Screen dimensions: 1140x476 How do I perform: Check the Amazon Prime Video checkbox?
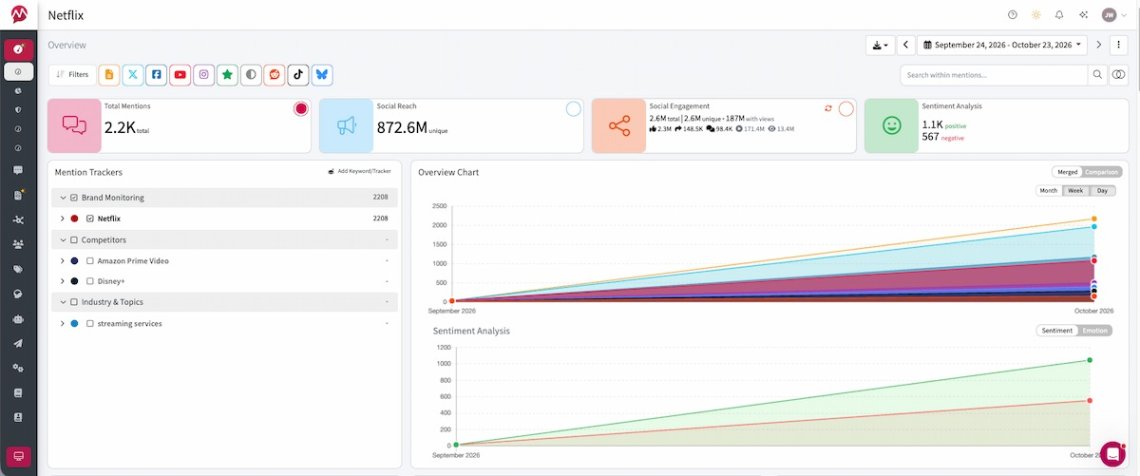[x=90, y=260]
